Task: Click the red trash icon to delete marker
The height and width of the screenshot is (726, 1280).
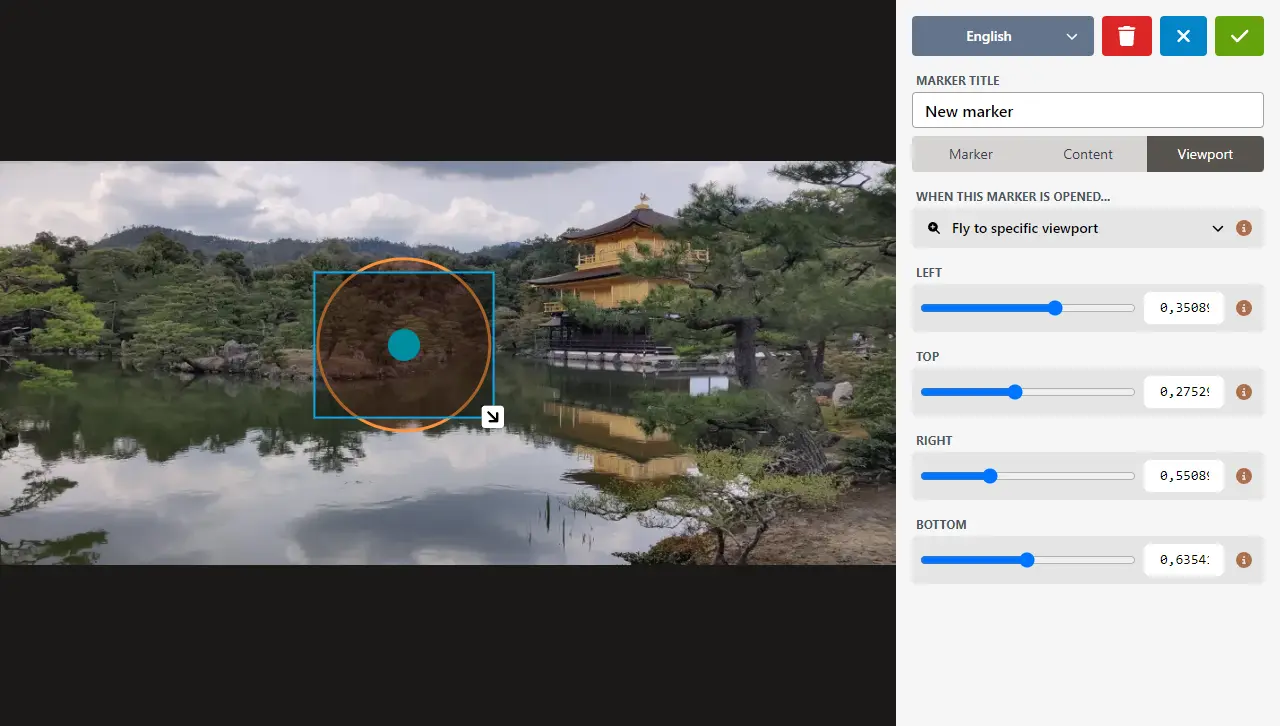Action: pos(1126,36)
